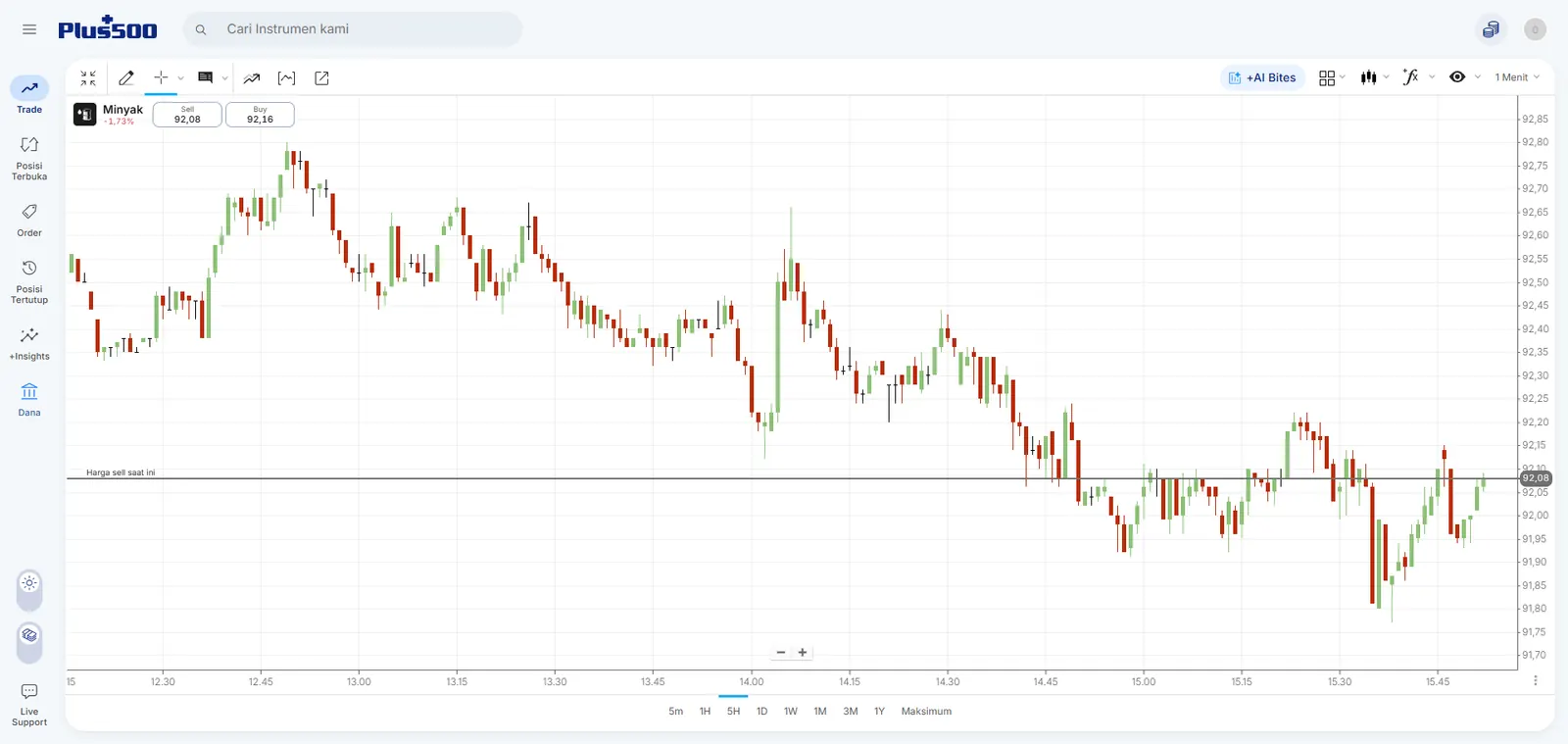
Task: Select the text annotation tool
Action: click(x=205, y=77)
